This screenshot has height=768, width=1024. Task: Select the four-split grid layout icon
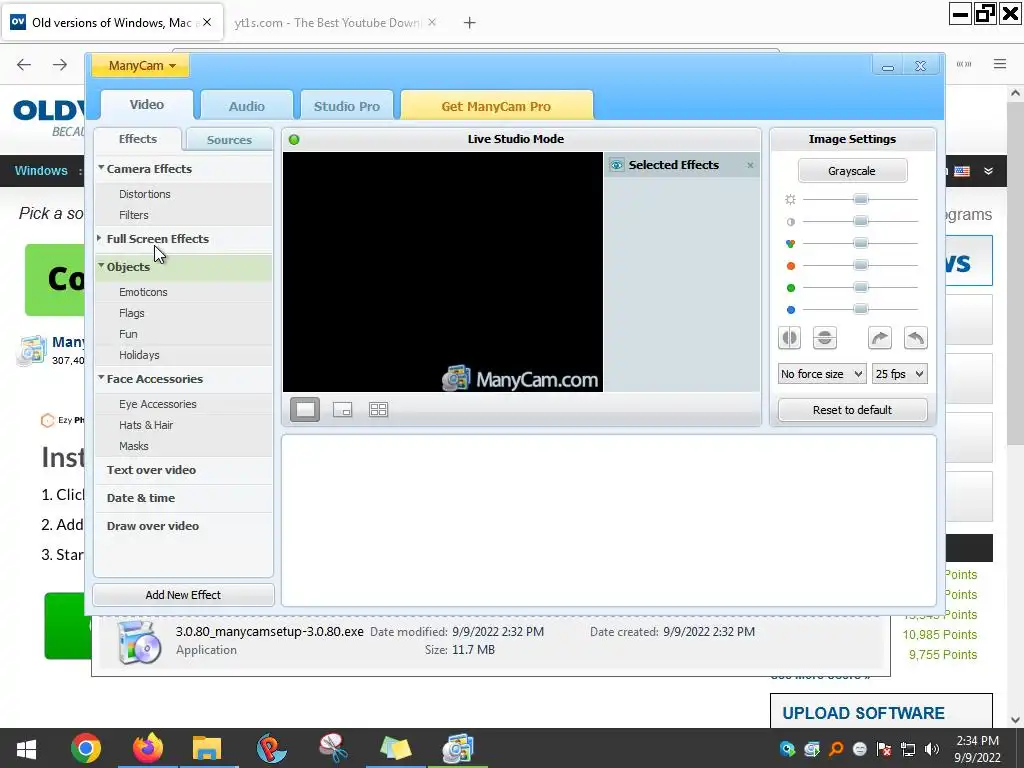point(378,409)
